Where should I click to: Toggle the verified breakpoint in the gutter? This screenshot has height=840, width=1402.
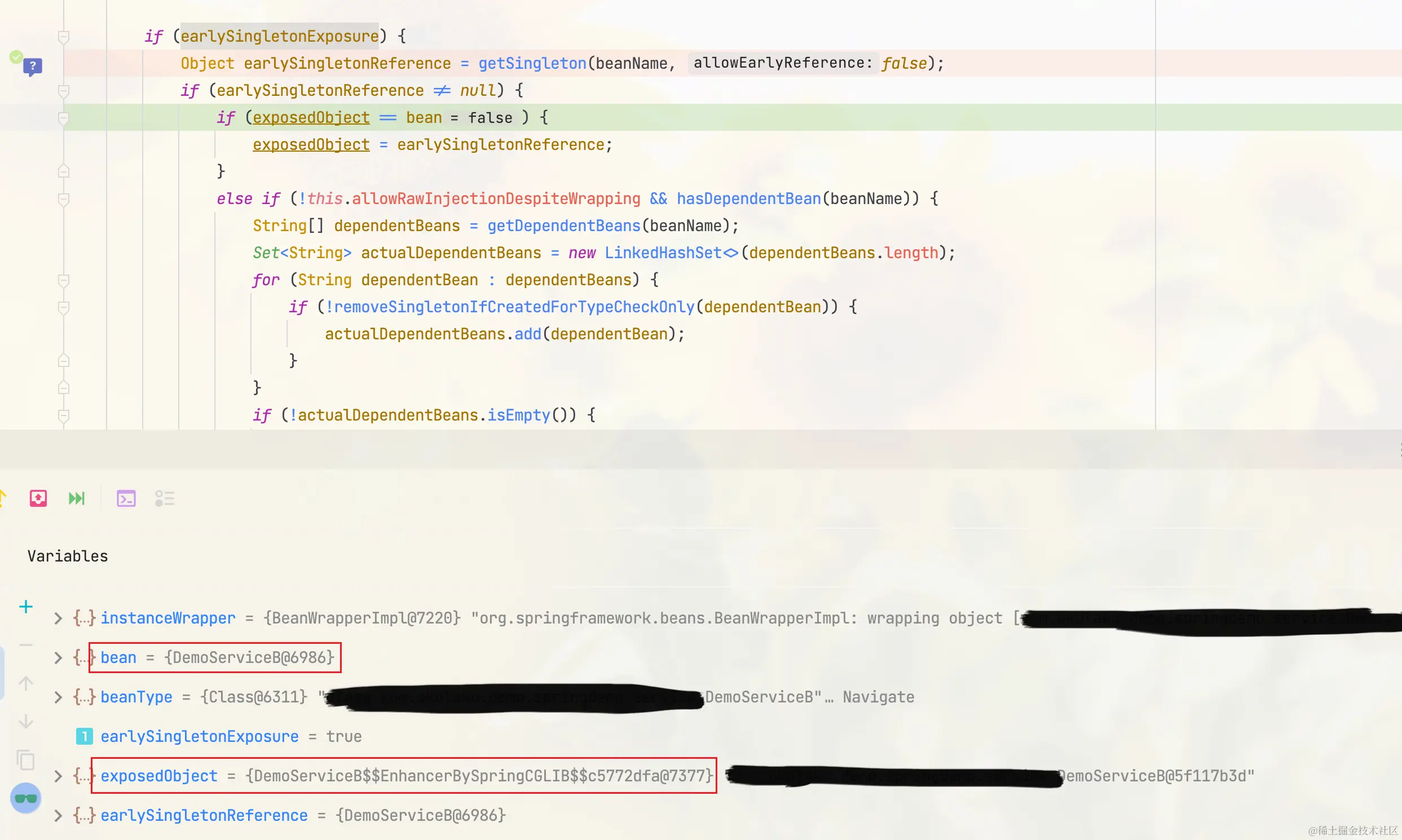(16, 56)
